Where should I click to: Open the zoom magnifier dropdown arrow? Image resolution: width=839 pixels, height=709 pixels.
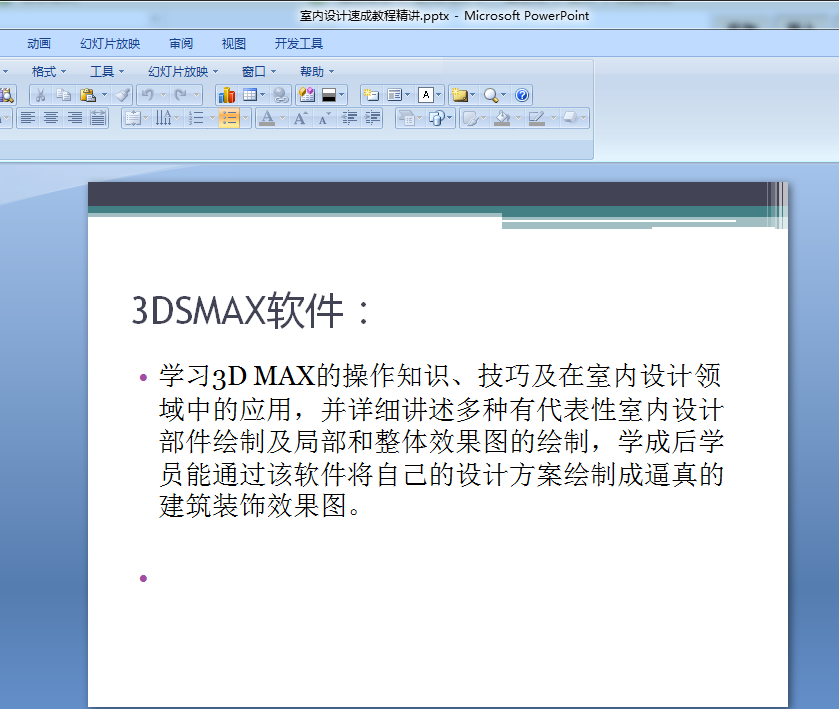pyautogui.click(x=503, y=95)
